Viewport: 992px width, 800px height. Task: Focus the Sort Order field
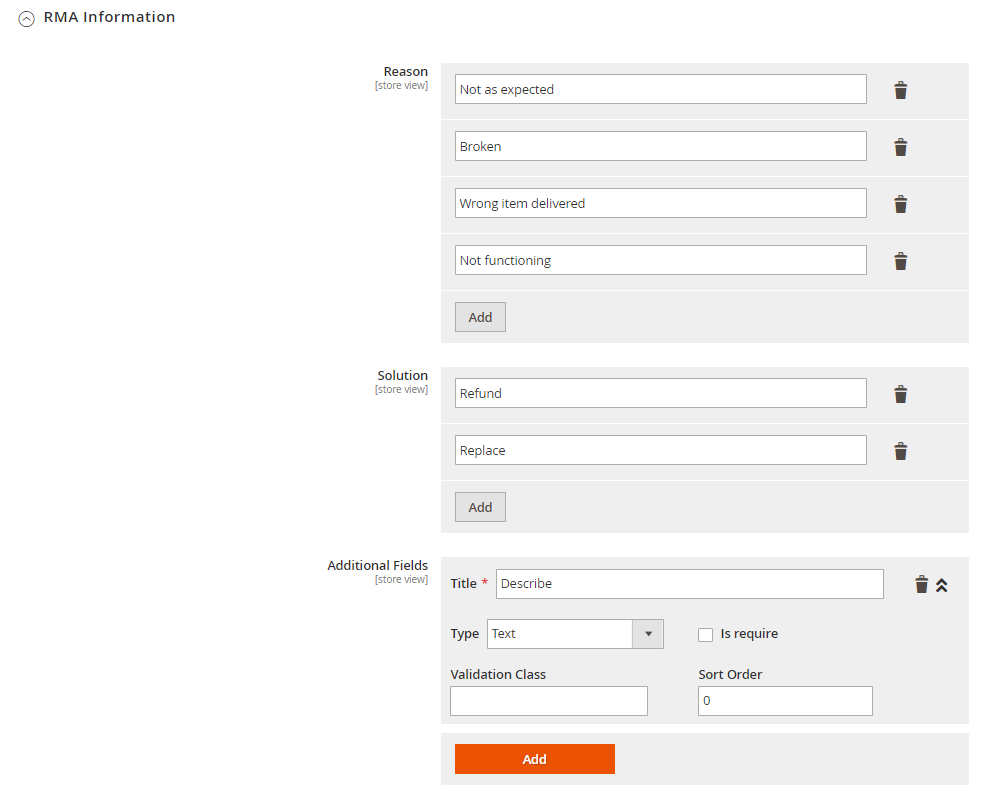[x=785, y=701]
